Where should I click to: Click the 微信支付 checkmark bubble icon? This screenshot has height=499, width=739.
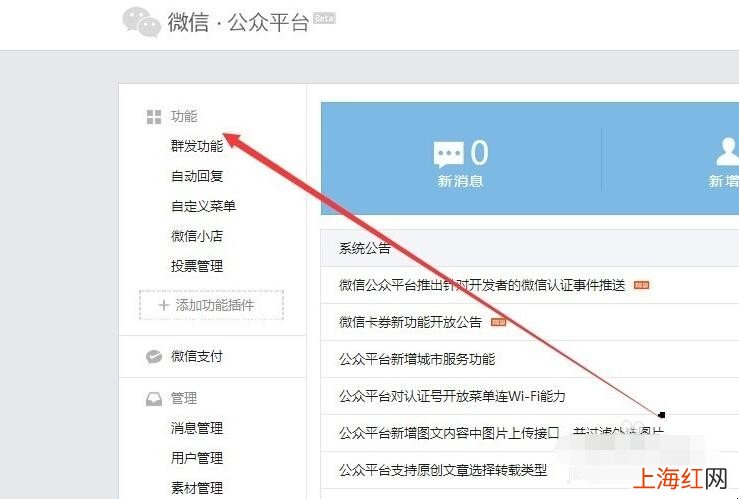[x=154, y=357]
